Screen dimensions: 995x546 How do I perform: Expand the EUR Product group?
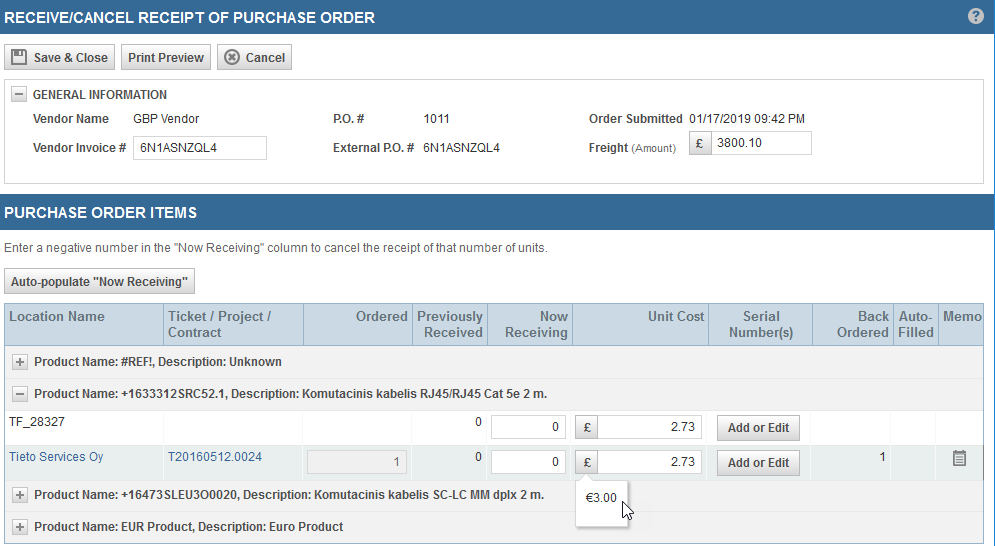[20, 527]
